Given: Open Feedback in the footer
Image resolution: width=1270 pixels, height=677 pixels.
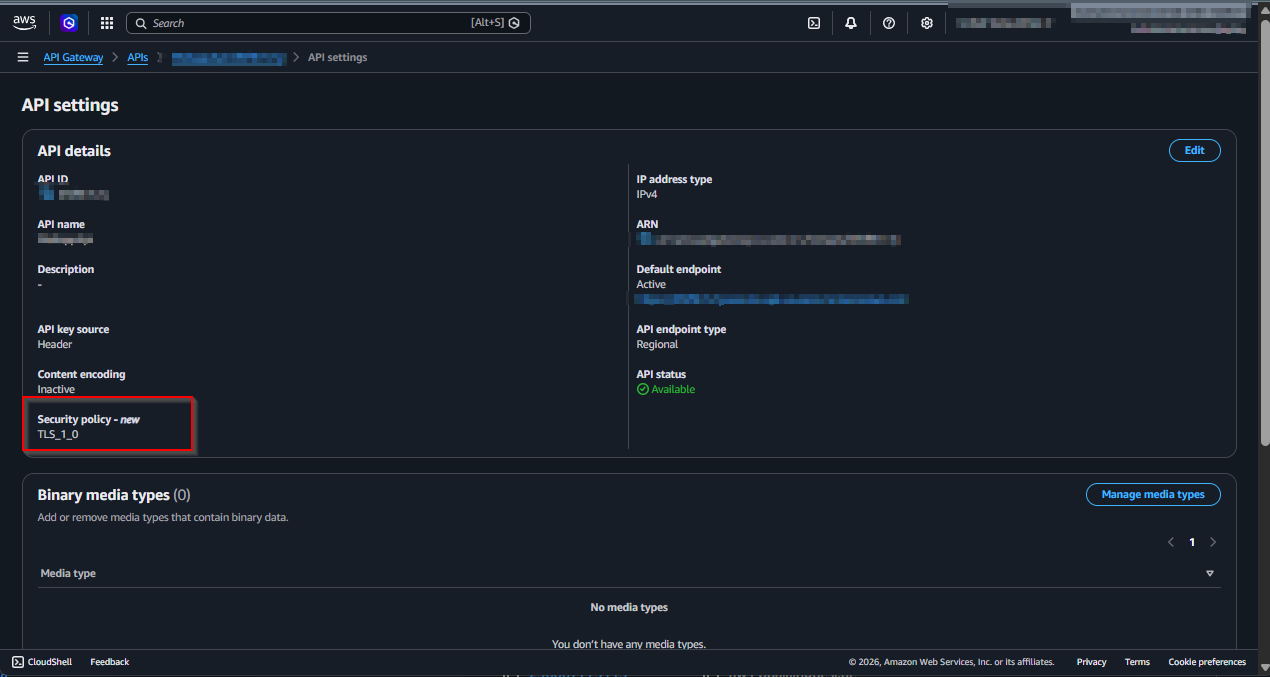Looking at the screenshot, I should point(109,662).
